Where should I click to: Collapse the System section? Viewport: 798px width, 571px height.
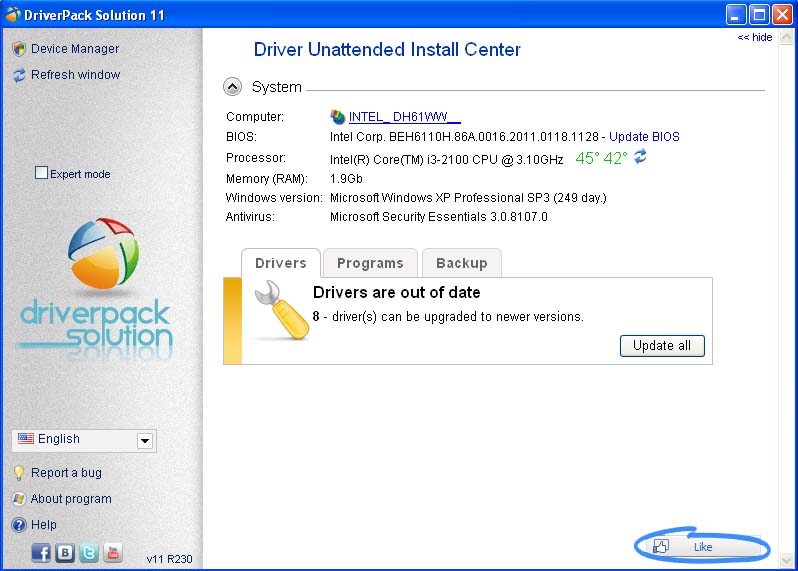[x=232, y=87]
